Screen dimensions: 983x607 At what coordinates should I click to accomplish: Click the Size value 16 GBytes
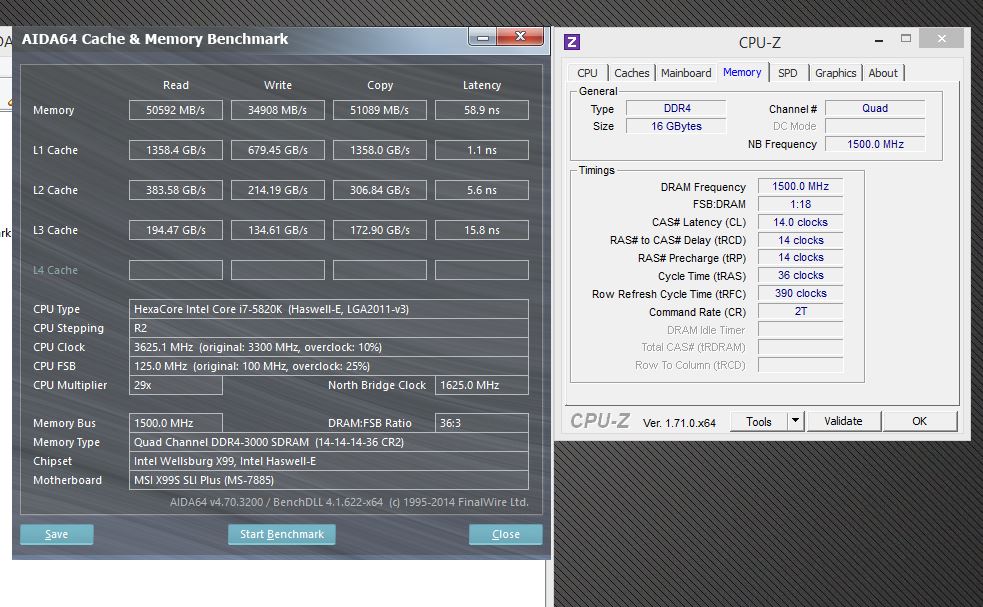tap(676, 126)
